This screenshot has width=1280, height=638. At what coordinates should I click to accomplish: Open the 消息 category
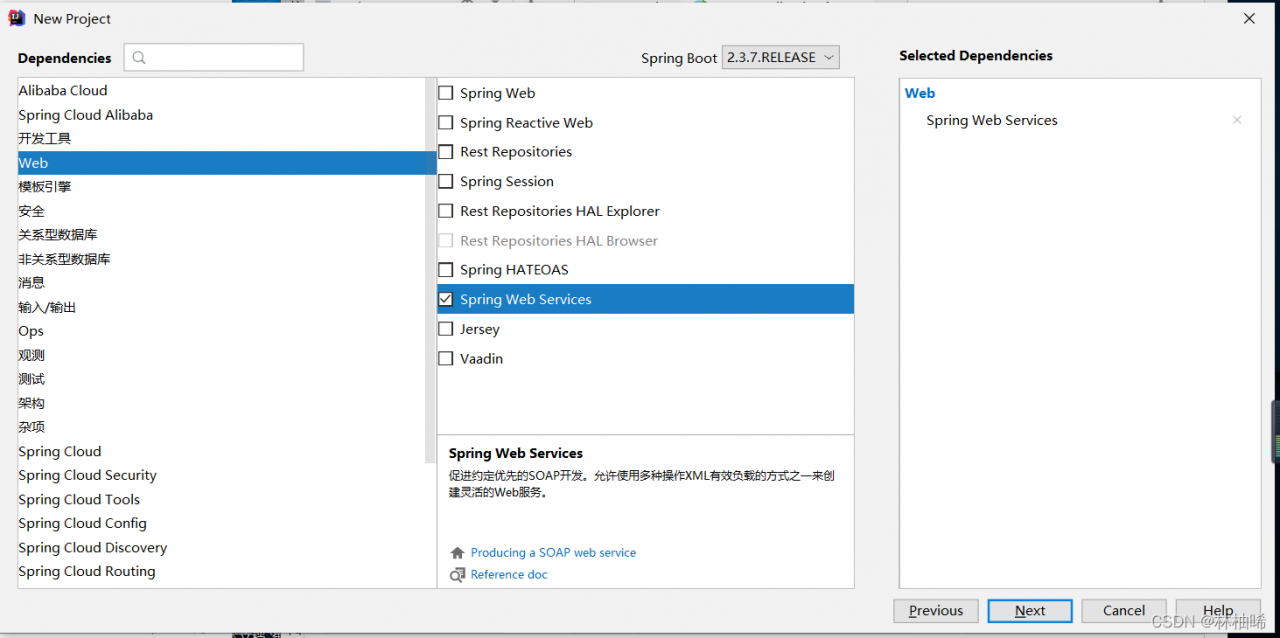click(221, 283)
